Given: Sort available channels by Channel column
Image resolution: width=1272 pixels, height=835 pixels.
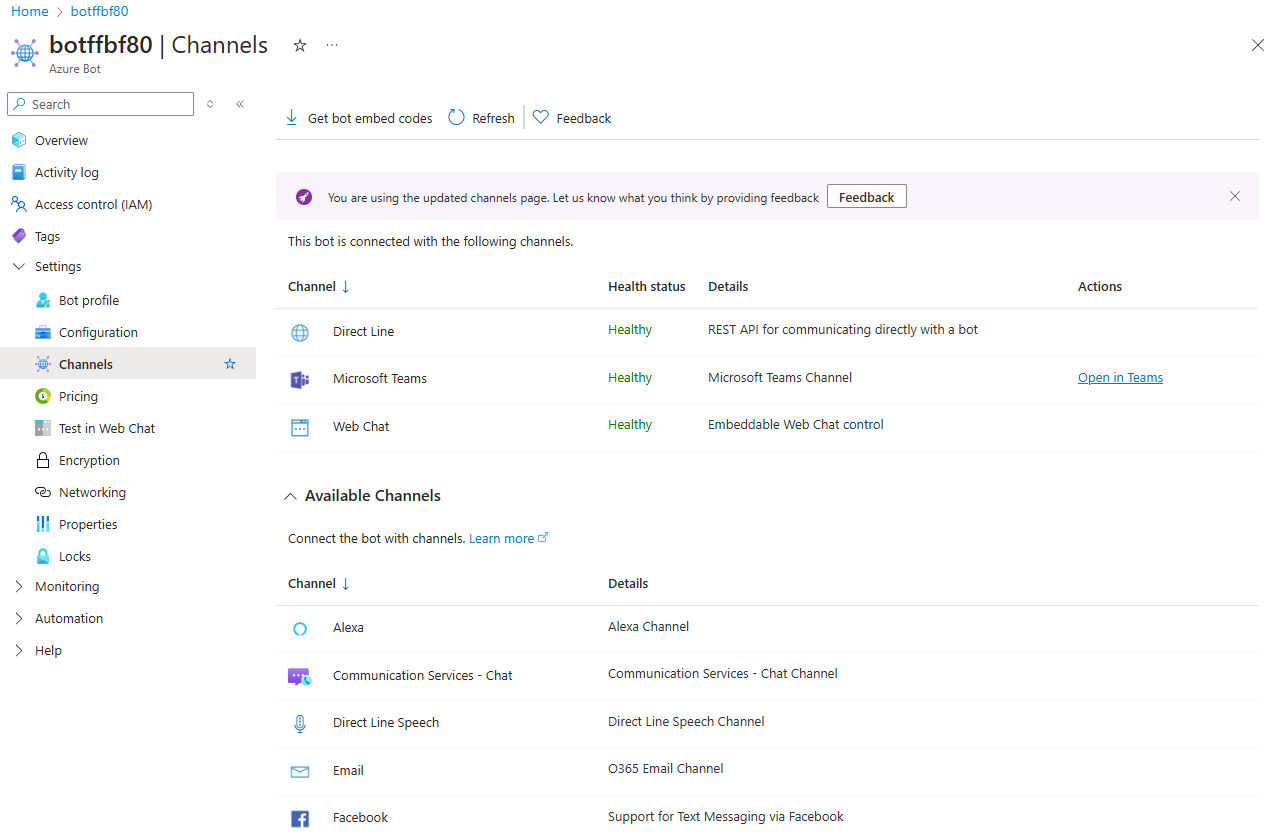Looking at the screenshot, I should (x=319, y=583).
